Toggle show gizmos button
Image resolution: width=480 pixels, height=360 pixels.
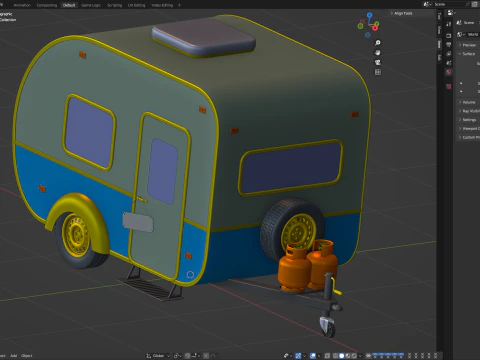tap(298, 356)
